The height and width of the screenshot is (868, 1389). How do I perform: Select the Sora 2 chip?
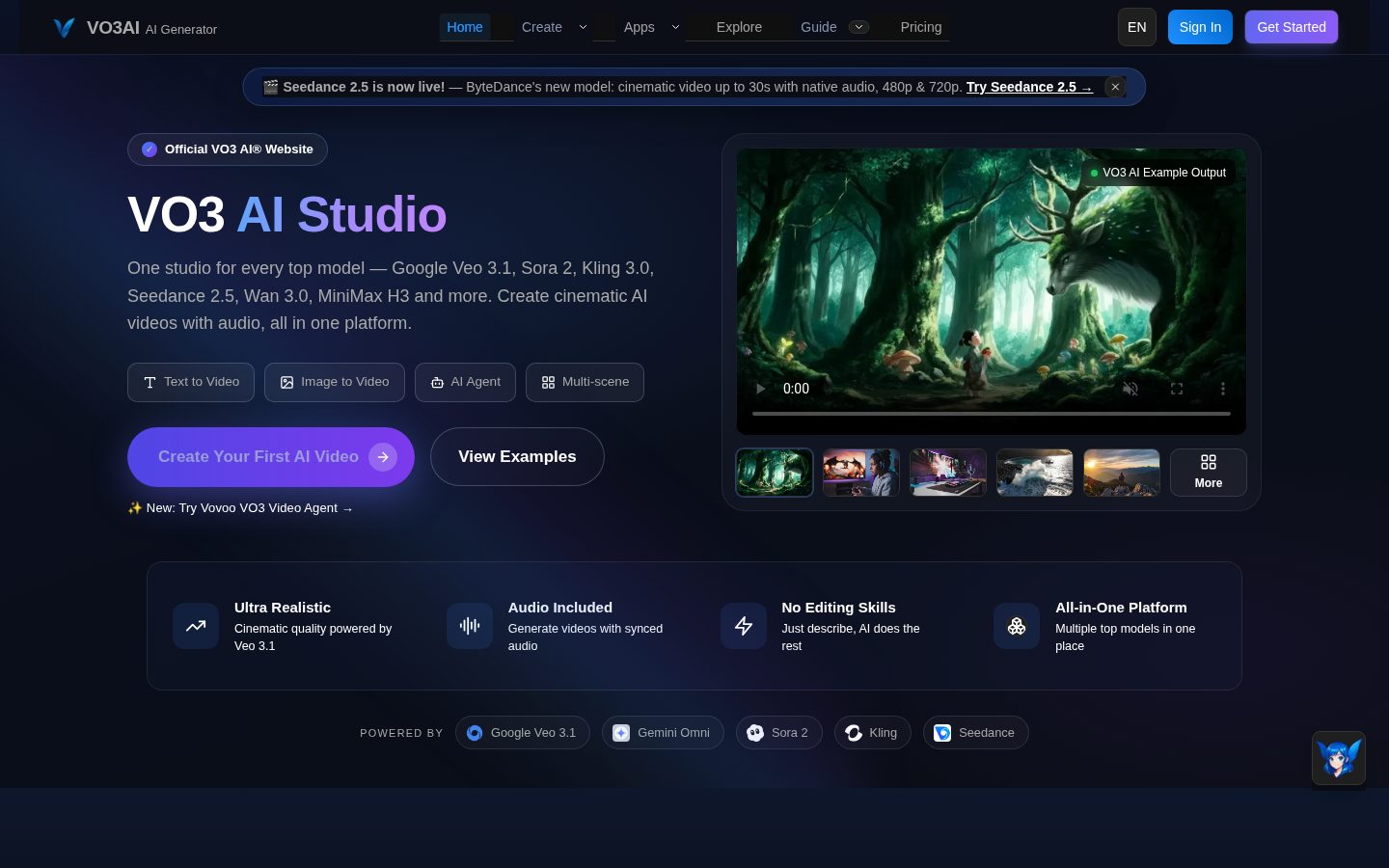pyautogui.click(x=779, y=733)
